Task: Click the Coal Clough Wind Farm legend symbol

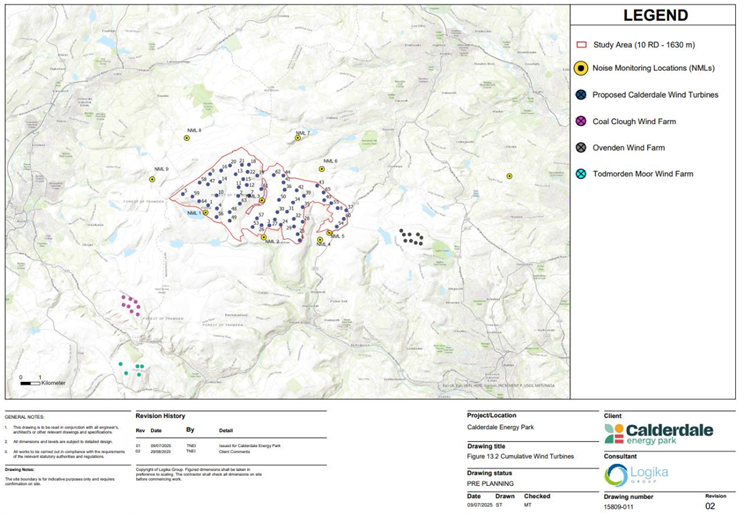Action: pyautogui.click(x=581, y=121)
